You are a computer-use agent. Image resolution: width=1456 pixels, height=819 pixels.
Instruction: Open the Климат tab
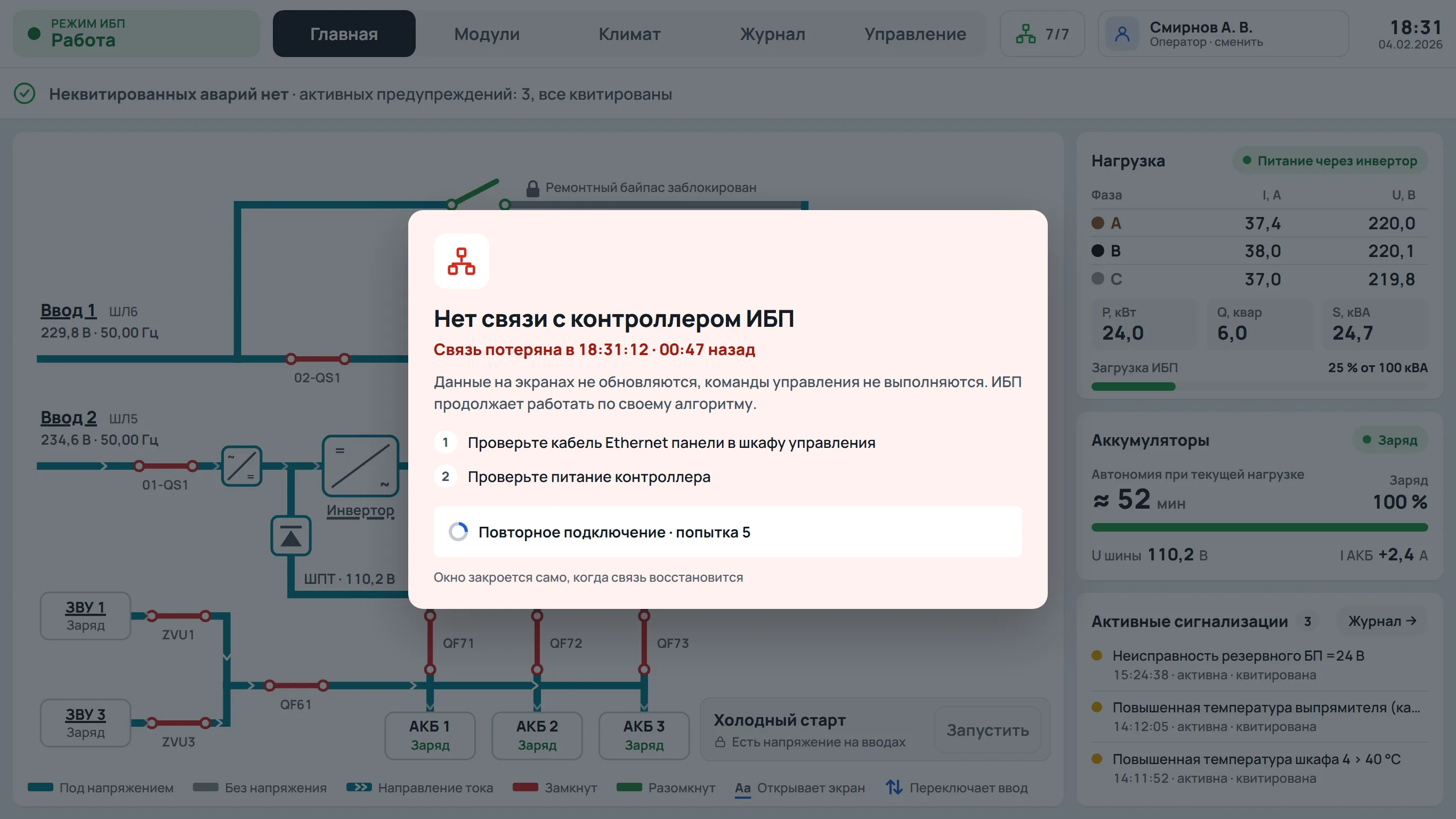pos(629,34)
